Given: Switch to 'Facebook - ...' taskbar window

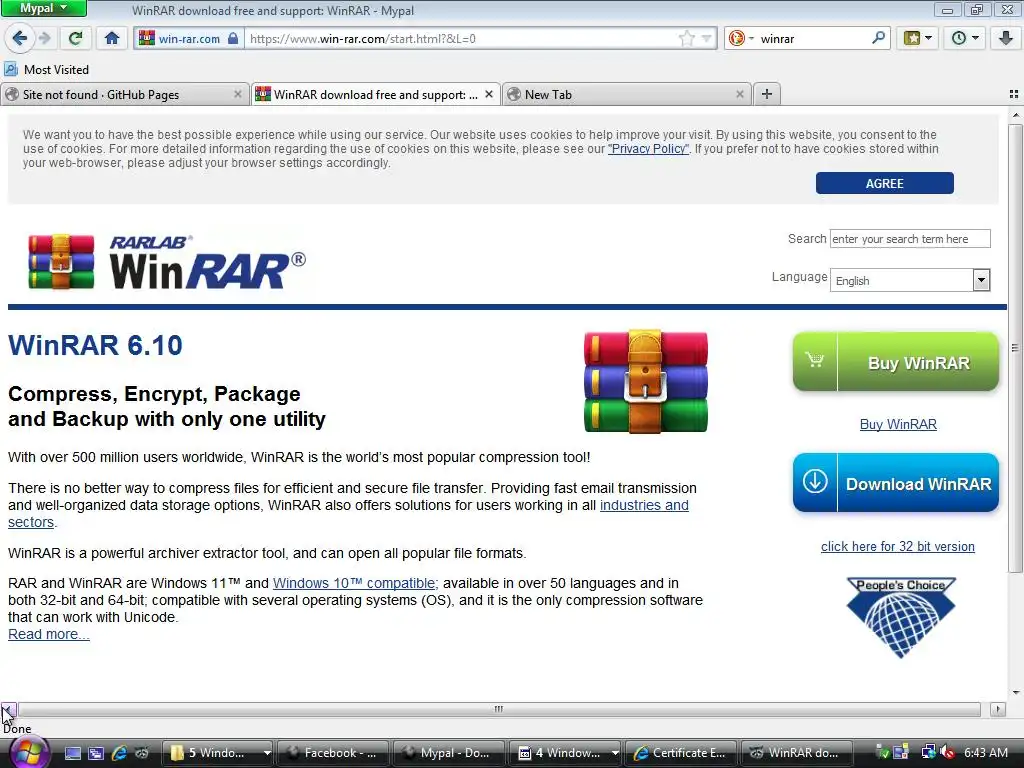Looking at the screenshot, I should (x=332, y=753).
